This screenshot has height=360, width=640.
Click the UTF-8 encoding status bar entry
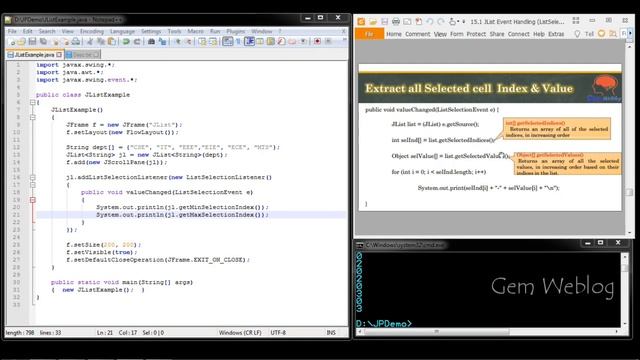pyautogui.click(x=278, y=333)
